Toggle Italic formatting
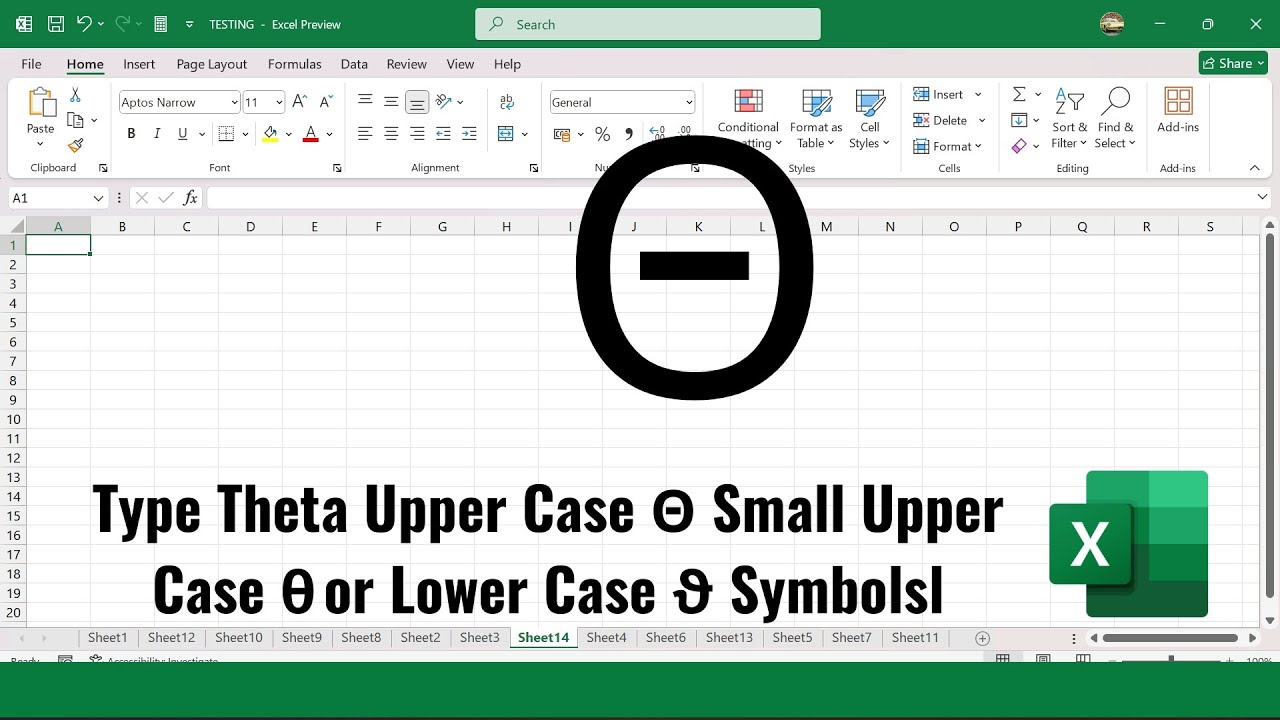Viewport: 1280px width, 720px height. tap(157, 134)
